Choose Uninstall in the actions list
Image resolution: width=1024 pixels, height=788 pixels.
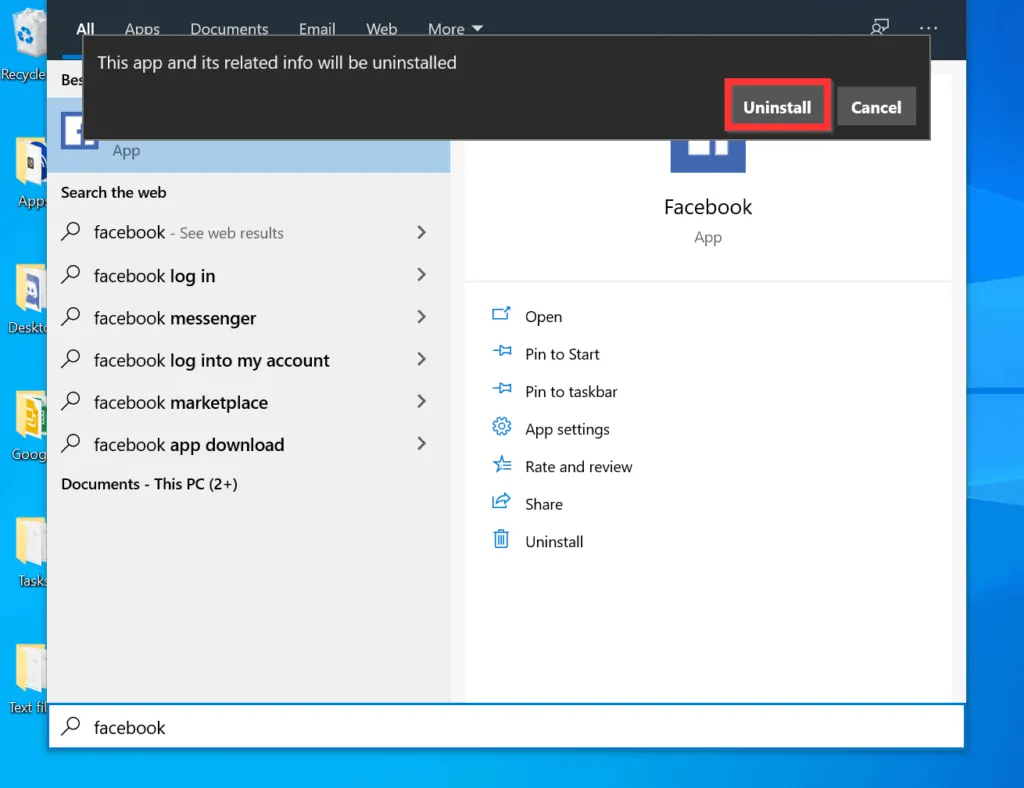point(554,542)
